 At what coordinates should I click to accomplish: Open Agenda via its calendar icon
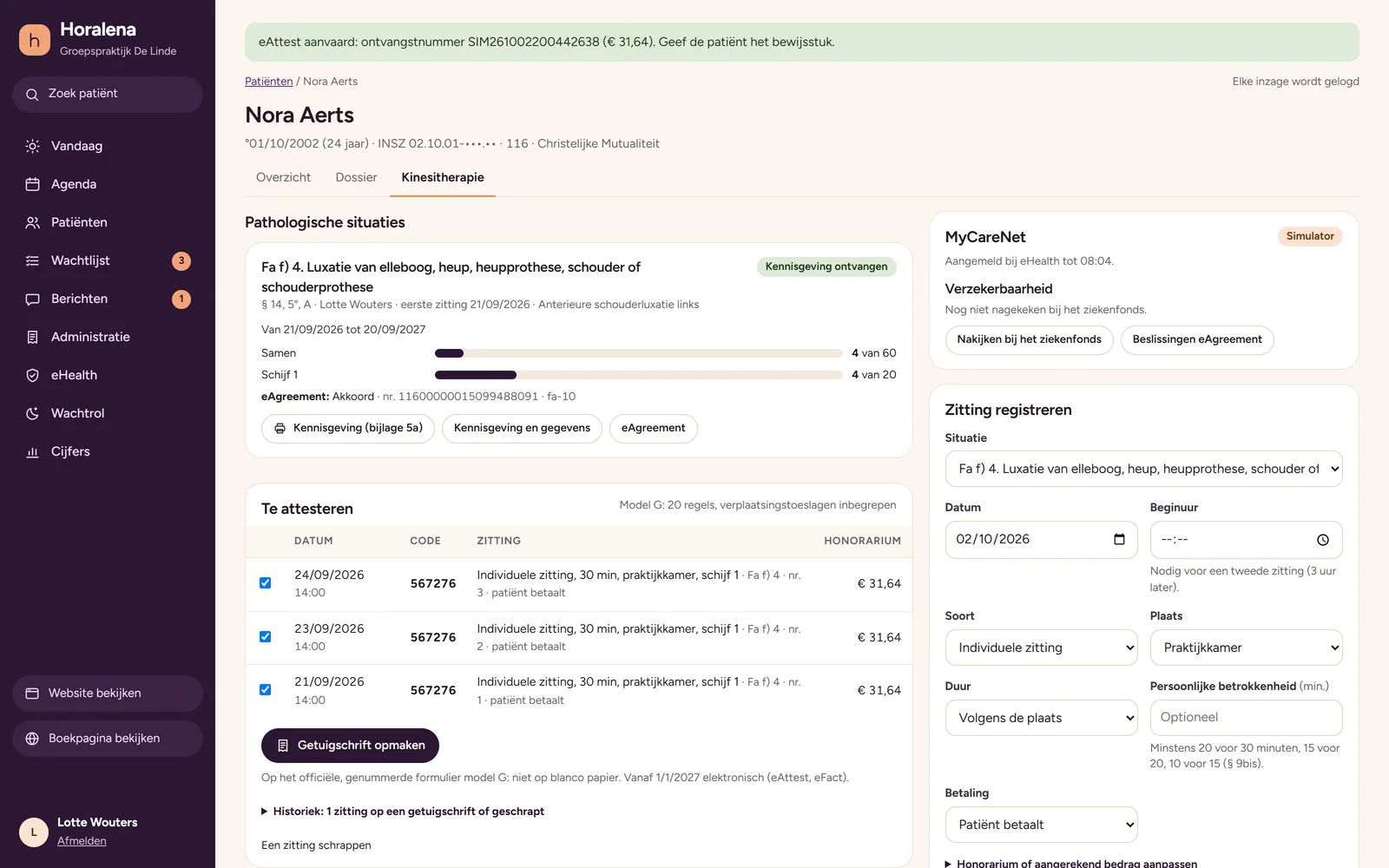coord(32,184)
